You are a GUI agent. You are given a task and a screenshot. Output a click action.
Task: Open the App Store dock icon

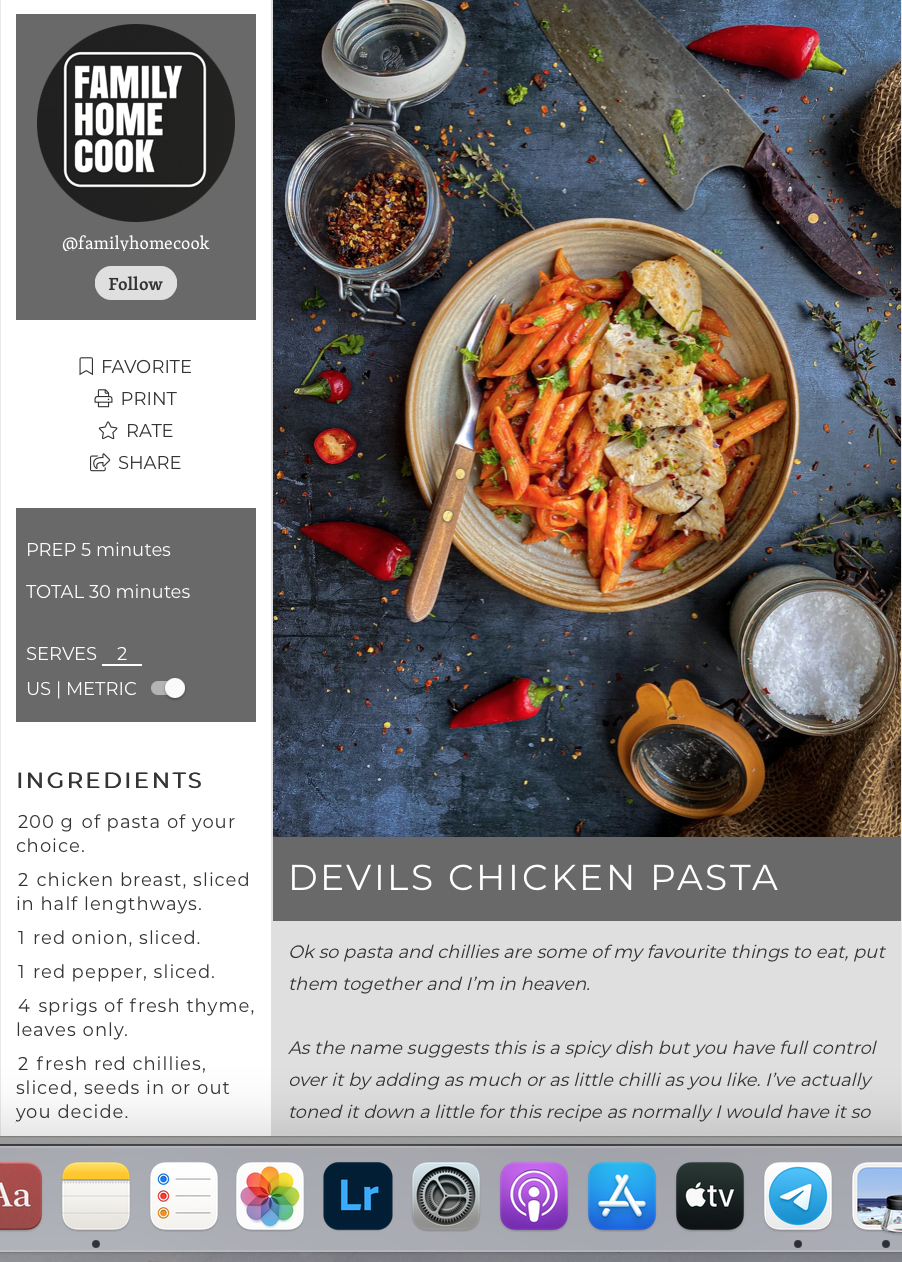coord(622,1196)
